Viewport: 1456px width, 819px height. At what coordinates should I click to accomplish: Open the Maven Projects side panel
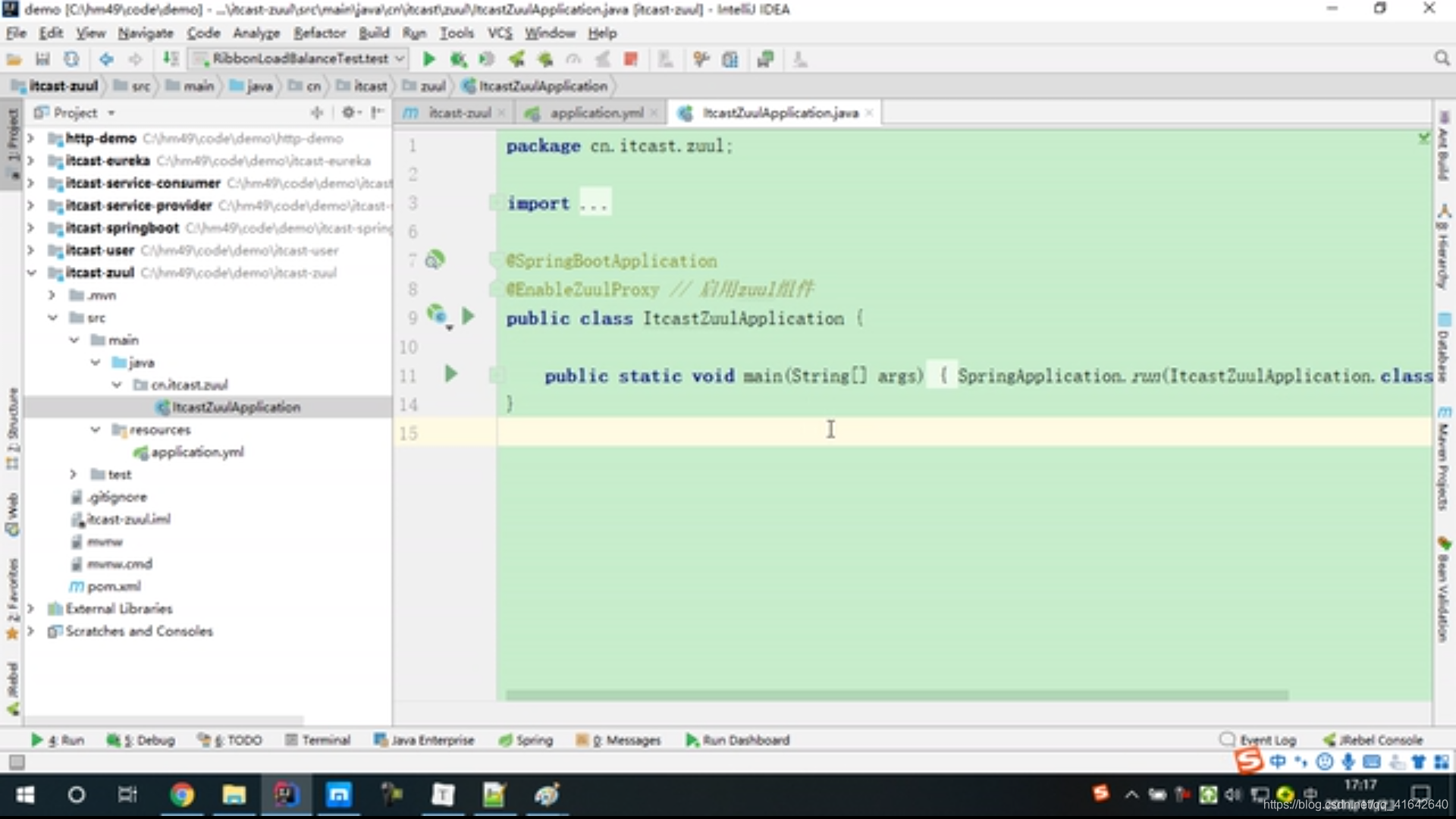point(1444,459)
